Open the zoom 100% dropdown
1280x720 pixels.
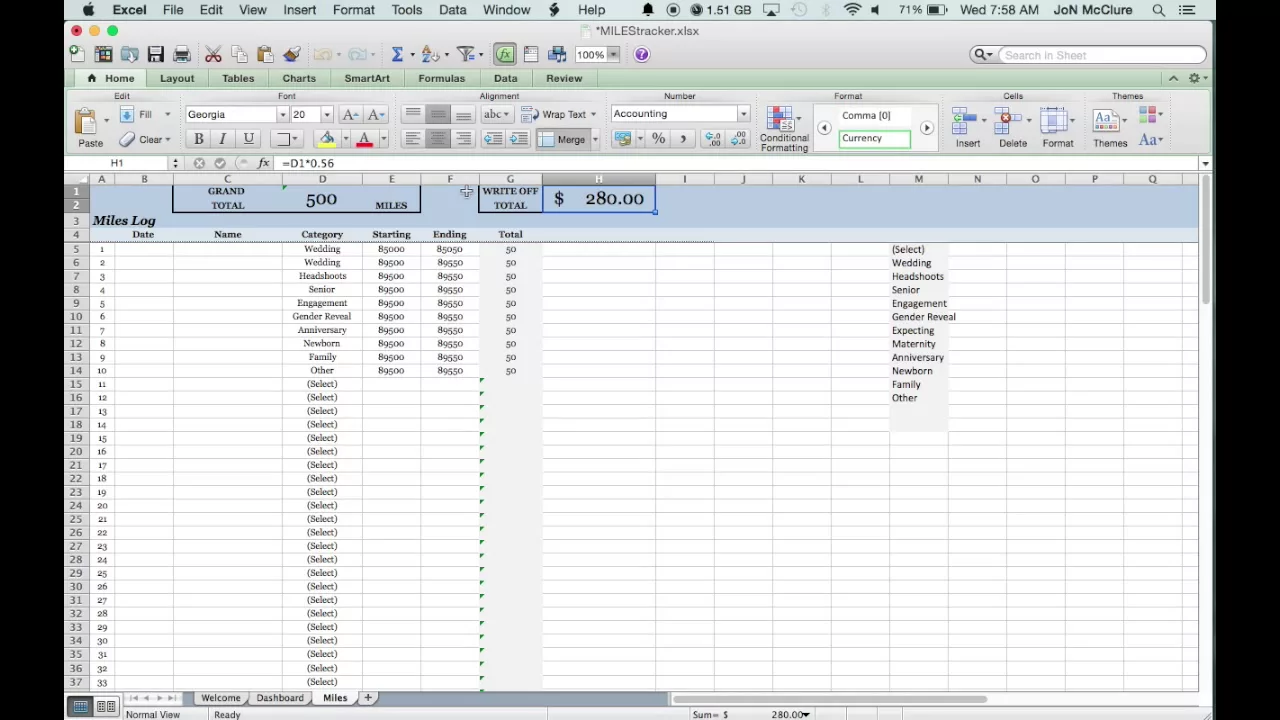(614, 54)
